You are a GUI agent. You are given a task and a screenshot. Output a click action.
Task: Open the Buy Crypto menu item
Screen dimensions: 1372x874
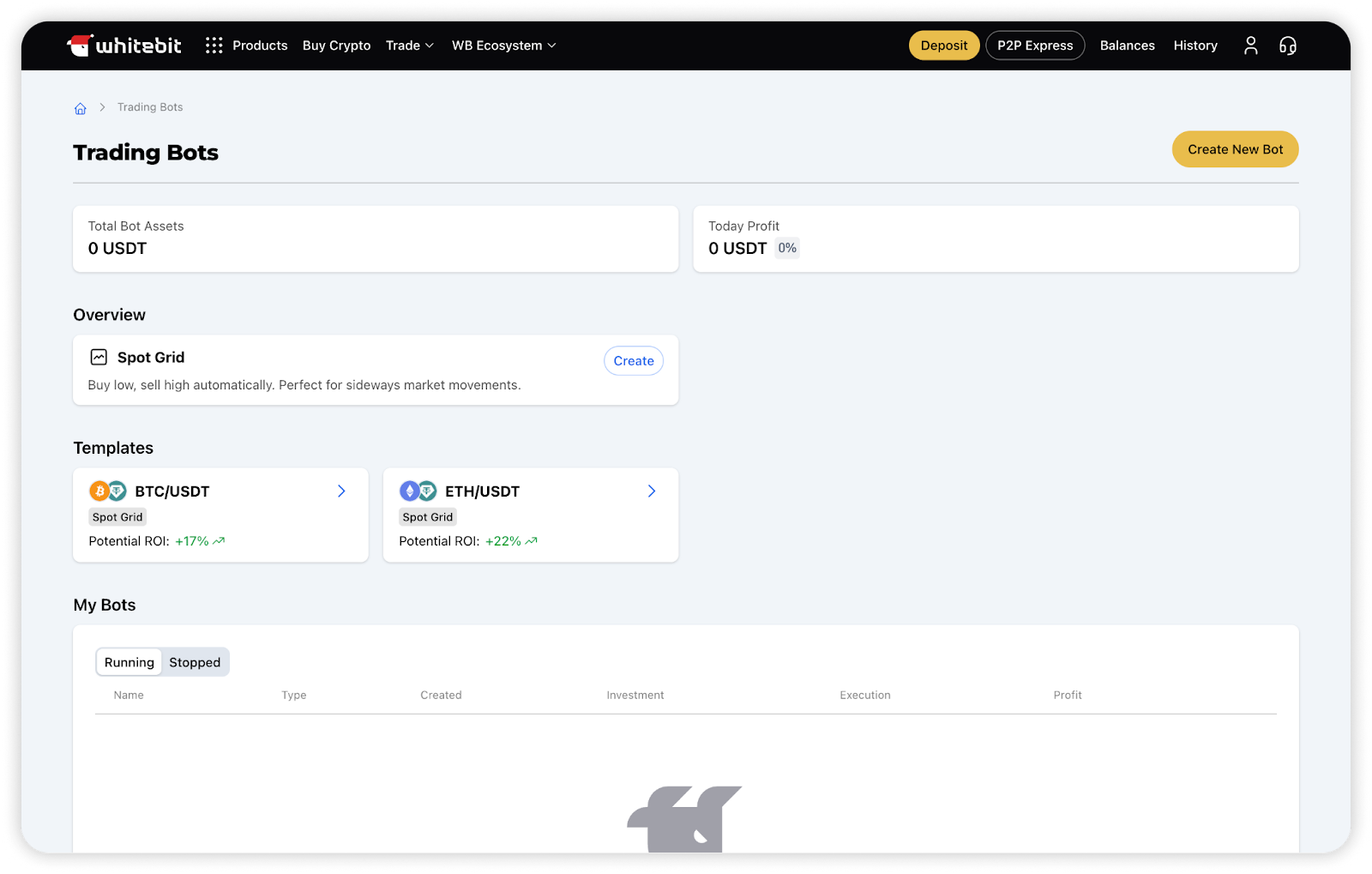tap(336, 45)
